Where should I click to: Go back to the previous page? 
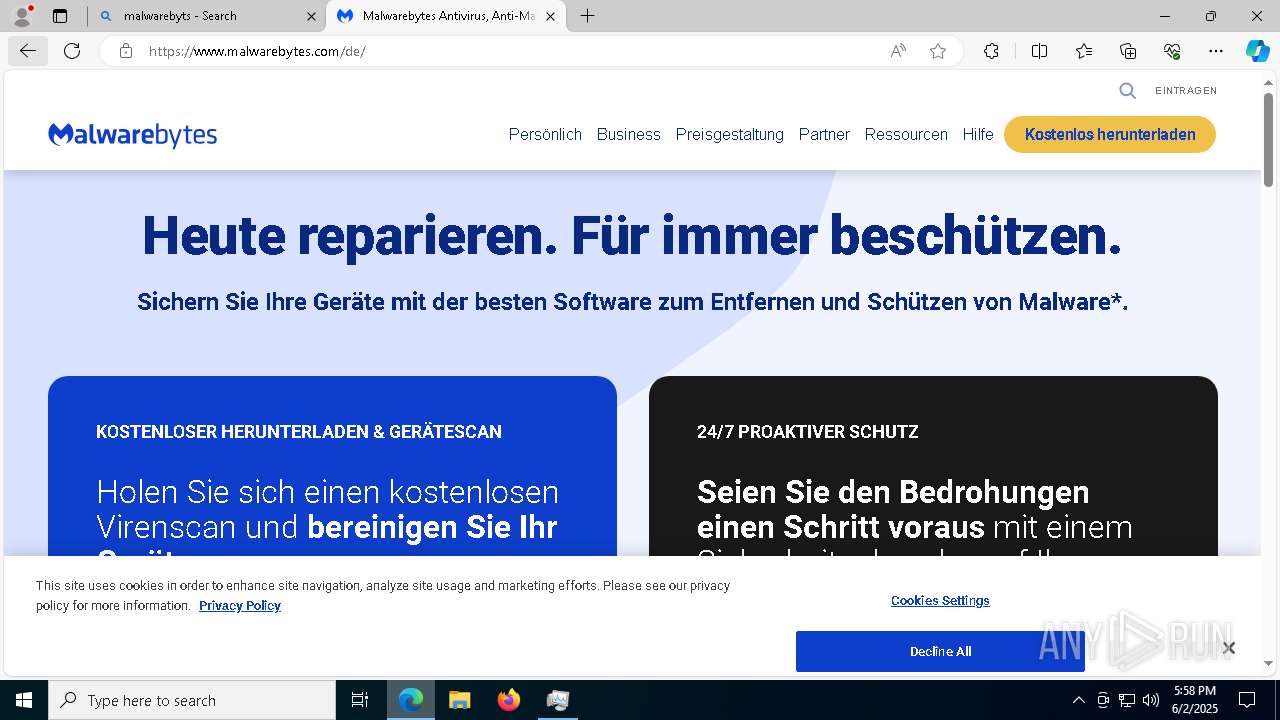point(27,51)
